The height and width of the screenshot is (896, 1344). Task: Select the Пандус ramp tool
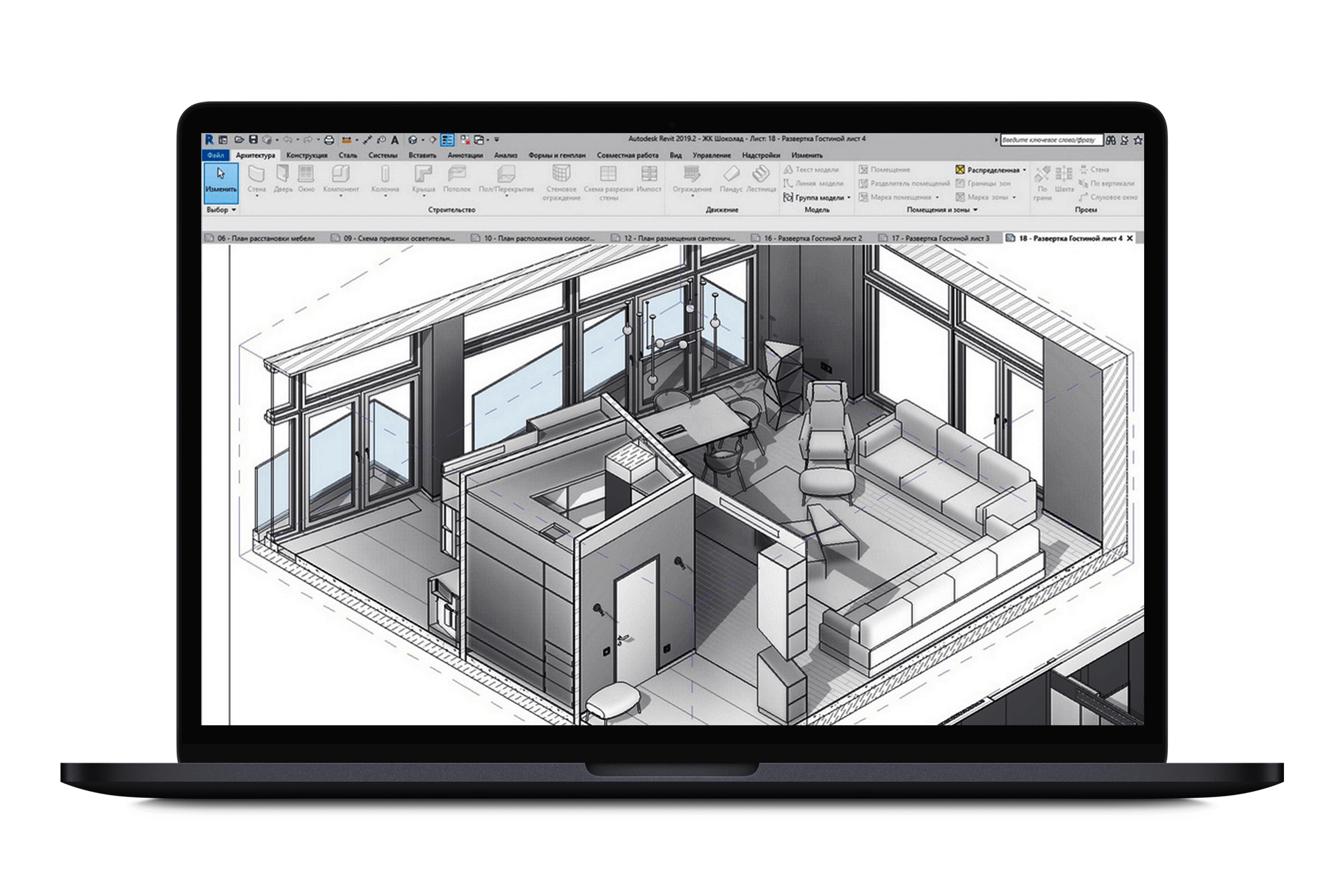pos(731,179)
